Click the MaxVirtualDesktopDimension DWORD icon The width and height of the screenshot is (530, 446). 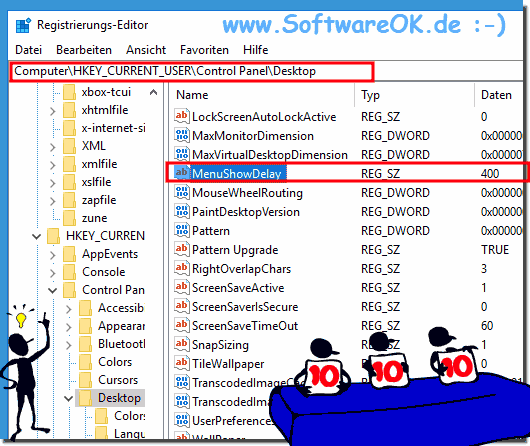(x=182, y=154)
